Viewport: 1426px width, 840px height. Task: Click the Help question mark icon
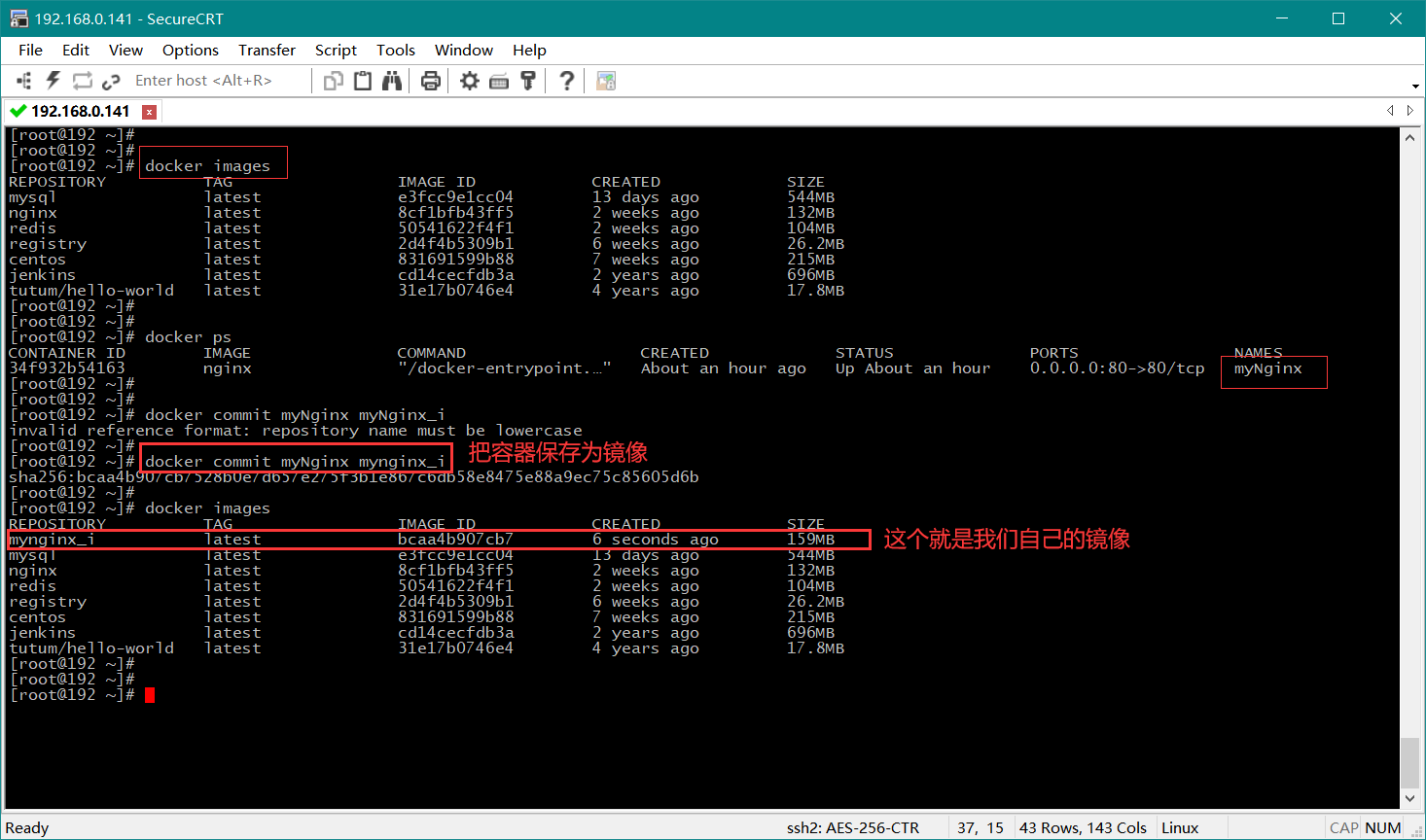pyautogui.click(x=567, y=81)
